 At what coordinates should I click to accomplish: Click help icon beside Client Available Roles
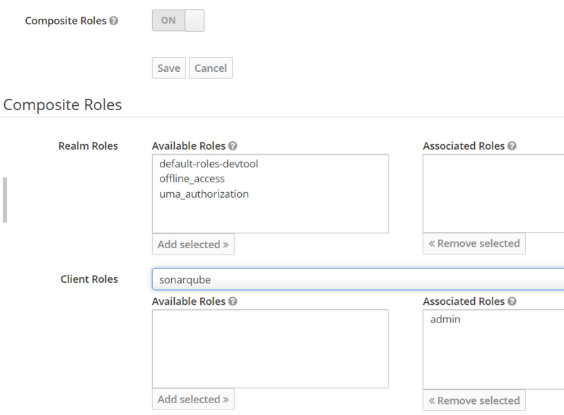click(x=233, y=301)
